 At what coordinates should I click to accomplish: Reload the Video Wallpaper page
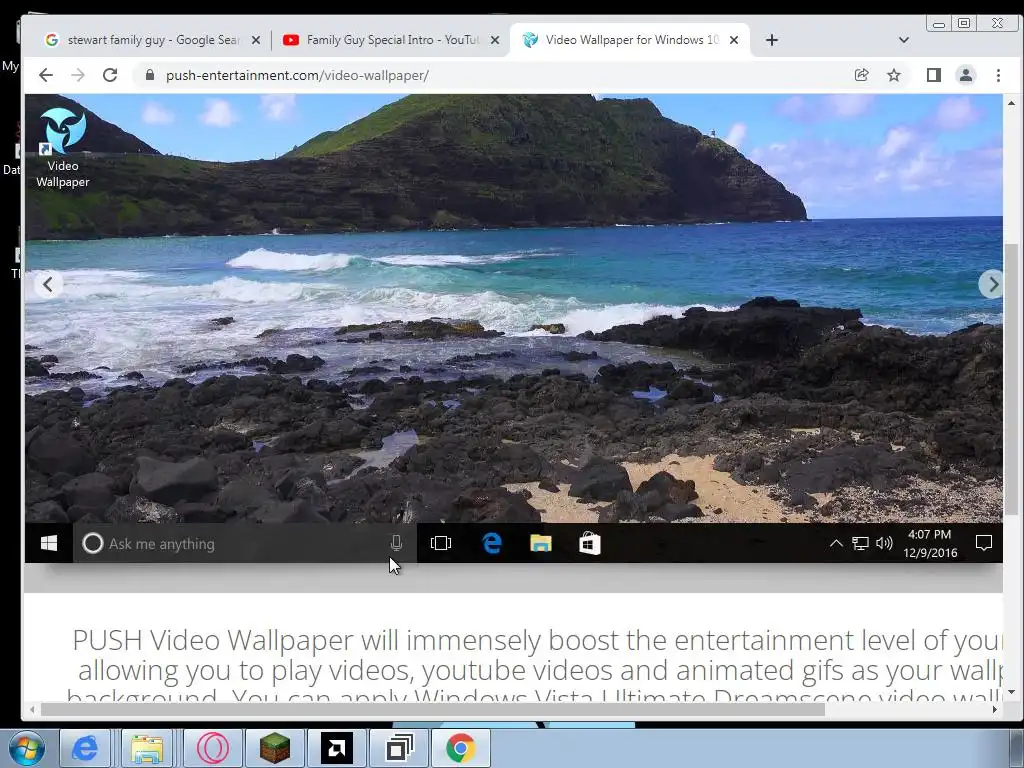point(110,75)
